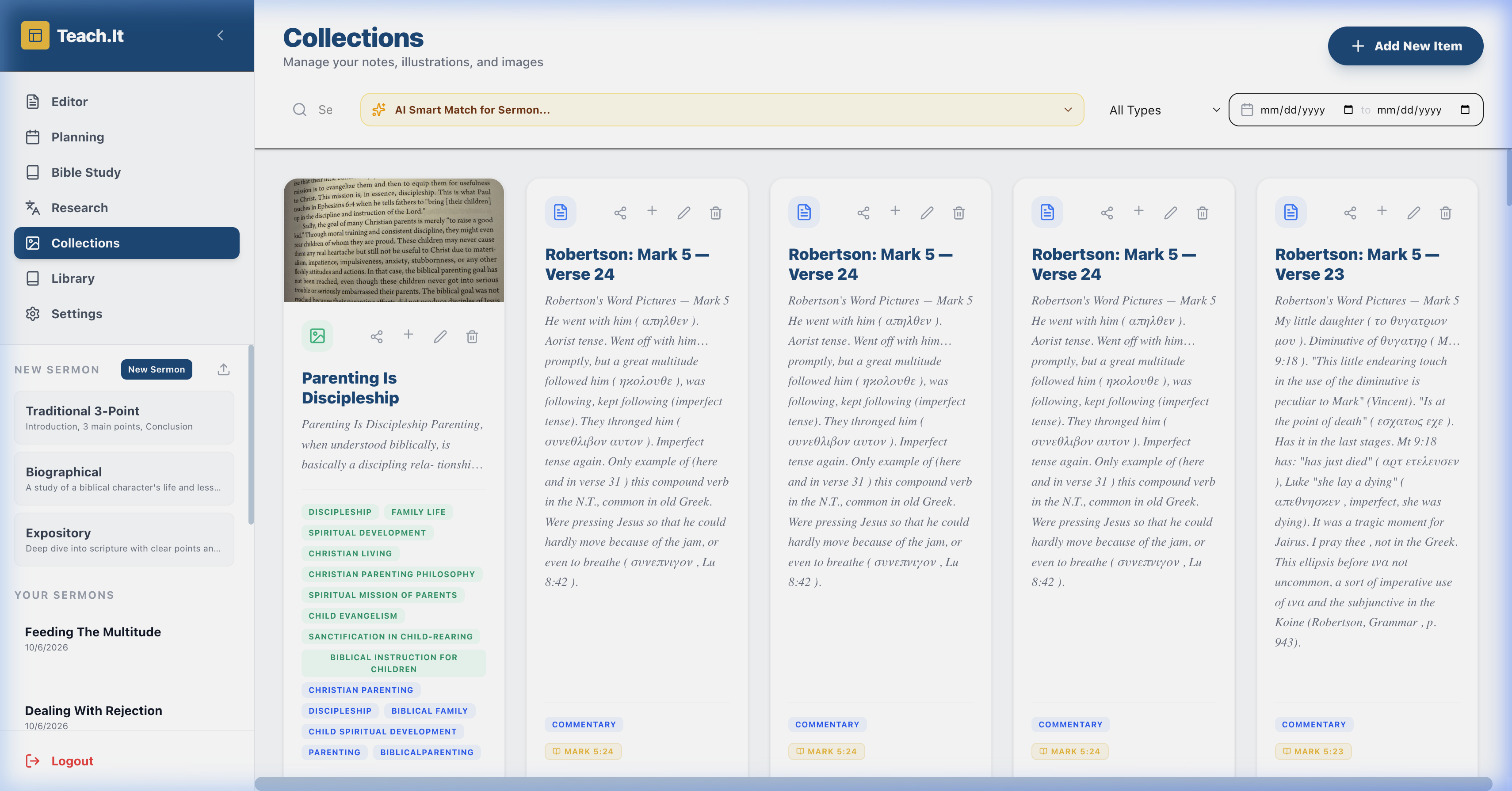Viewport: 1512px width, 791px height.
Task: Click the Add New Item button
Action: 1406,46
